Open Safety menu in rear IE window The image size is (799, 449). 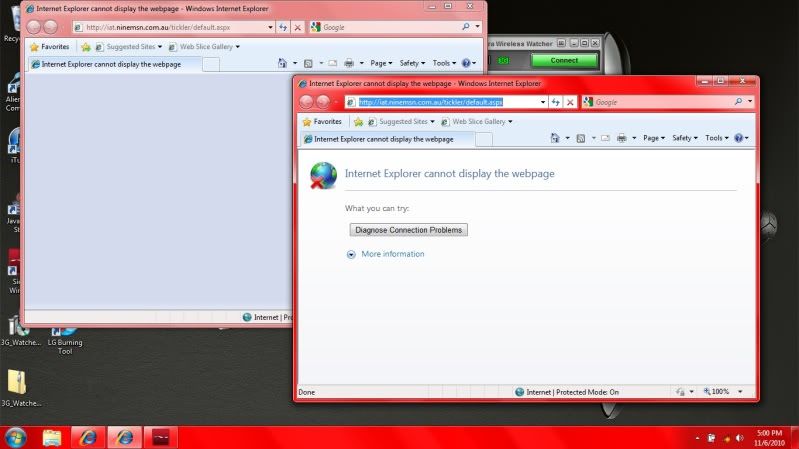point(412,63)
